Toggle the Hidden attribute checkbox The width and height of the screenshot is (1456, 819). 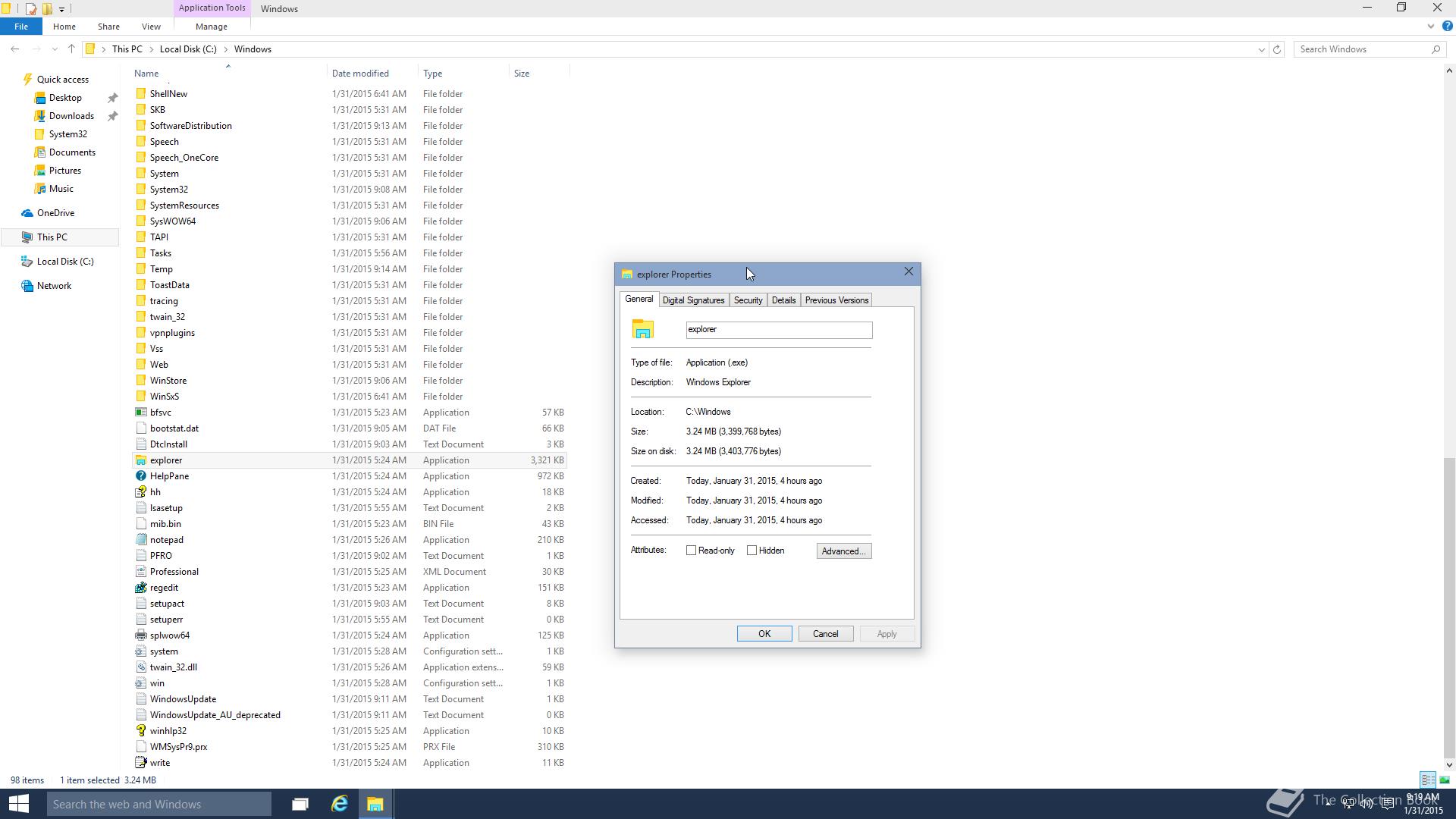(752, 551)
